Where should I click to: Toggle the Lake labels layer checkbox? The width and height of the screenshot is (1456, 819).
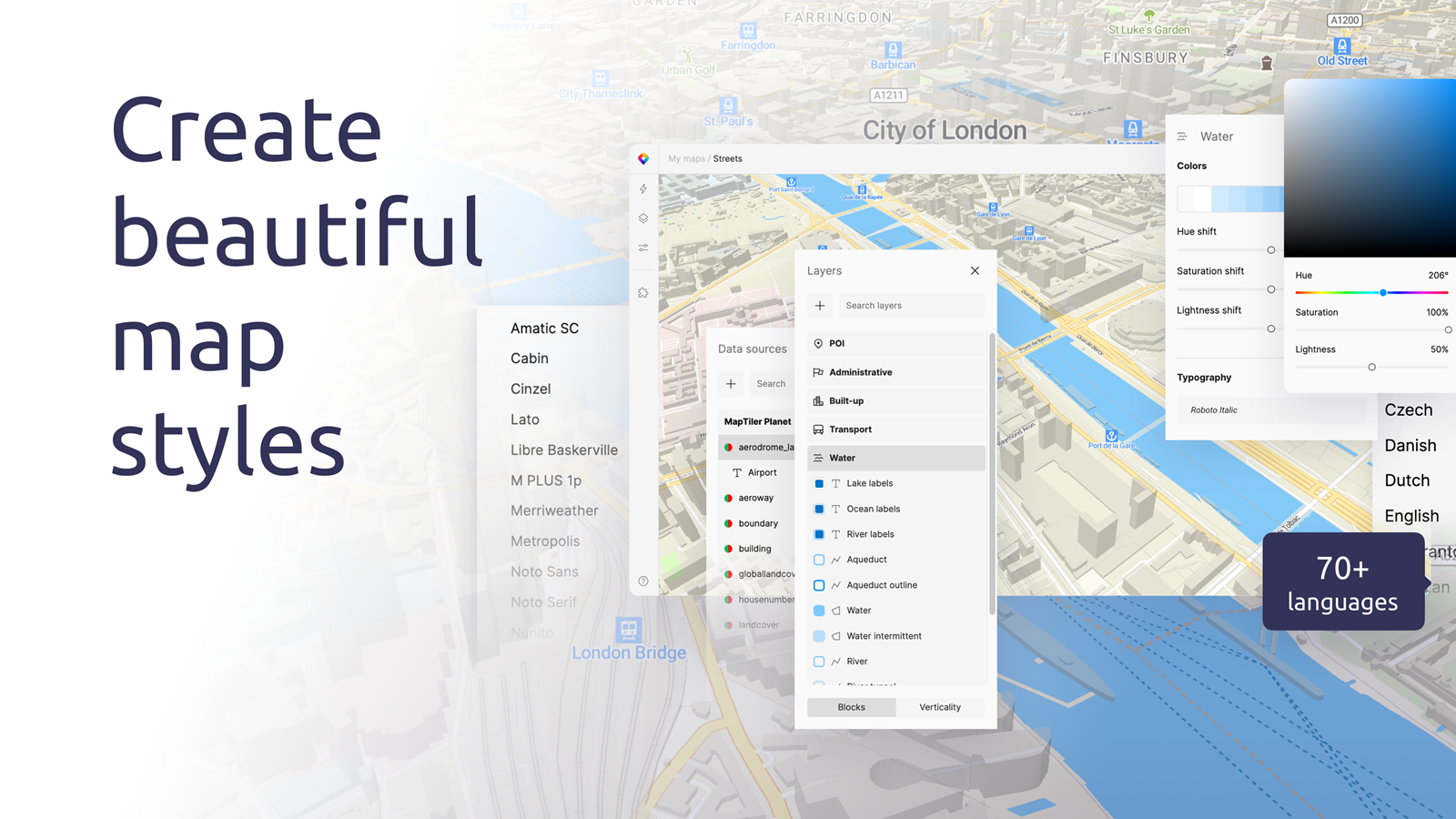pos(819,483)
